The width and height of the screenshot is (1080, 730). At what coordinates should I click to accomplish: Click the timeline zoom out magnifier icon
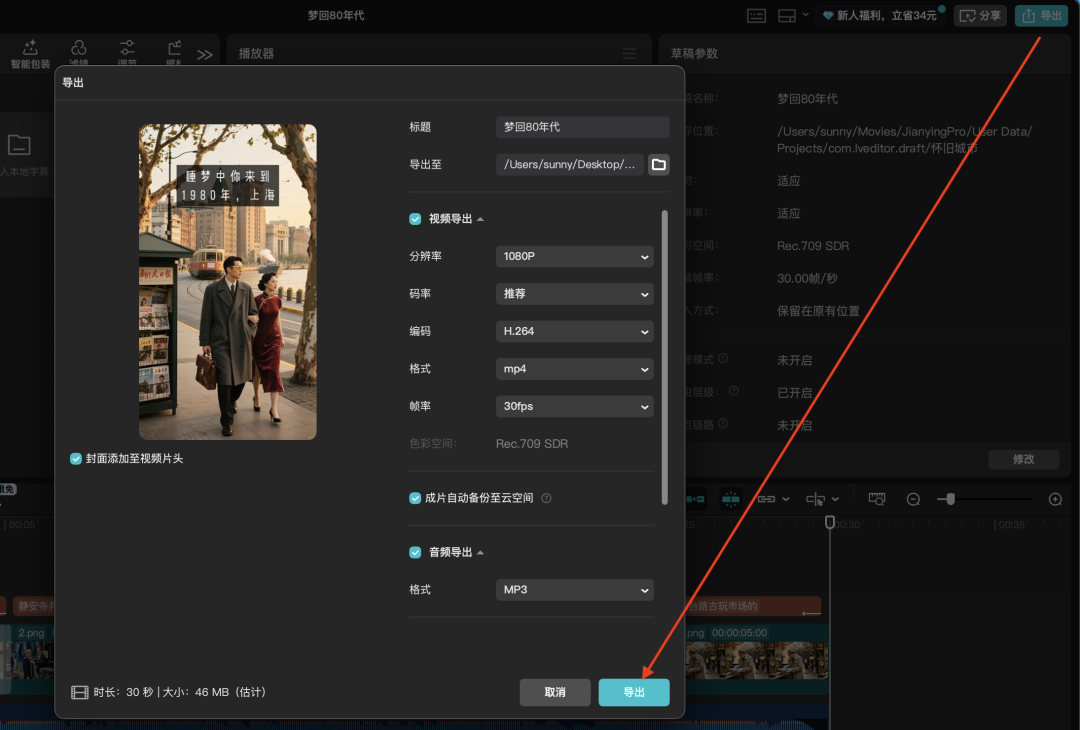coord(913,499)
